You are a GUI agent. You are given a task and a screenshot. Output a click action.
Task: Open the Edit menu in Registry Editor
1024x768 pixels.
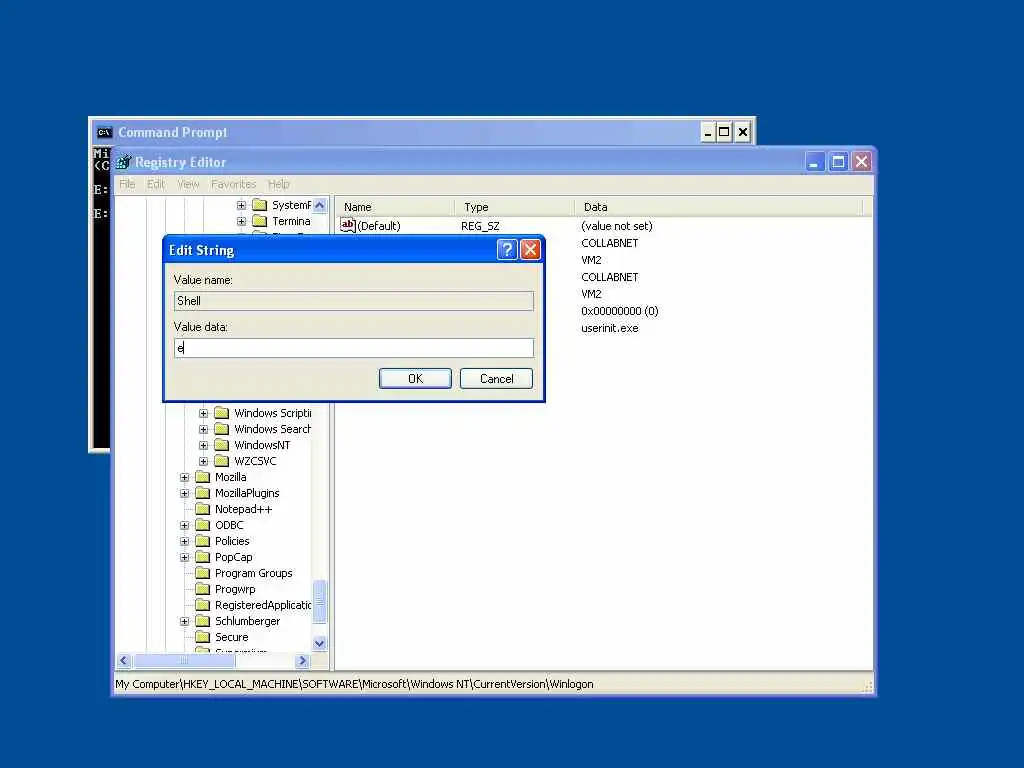click(155, 184)
